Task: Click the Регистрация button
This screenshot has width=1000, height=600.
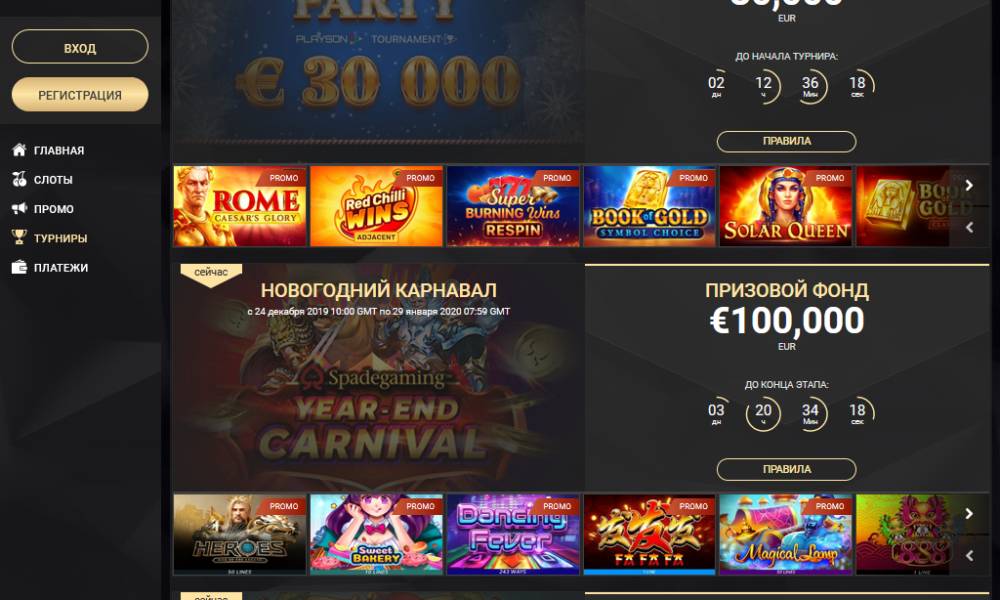Action: pyautogui.click(x=80, y=94)
